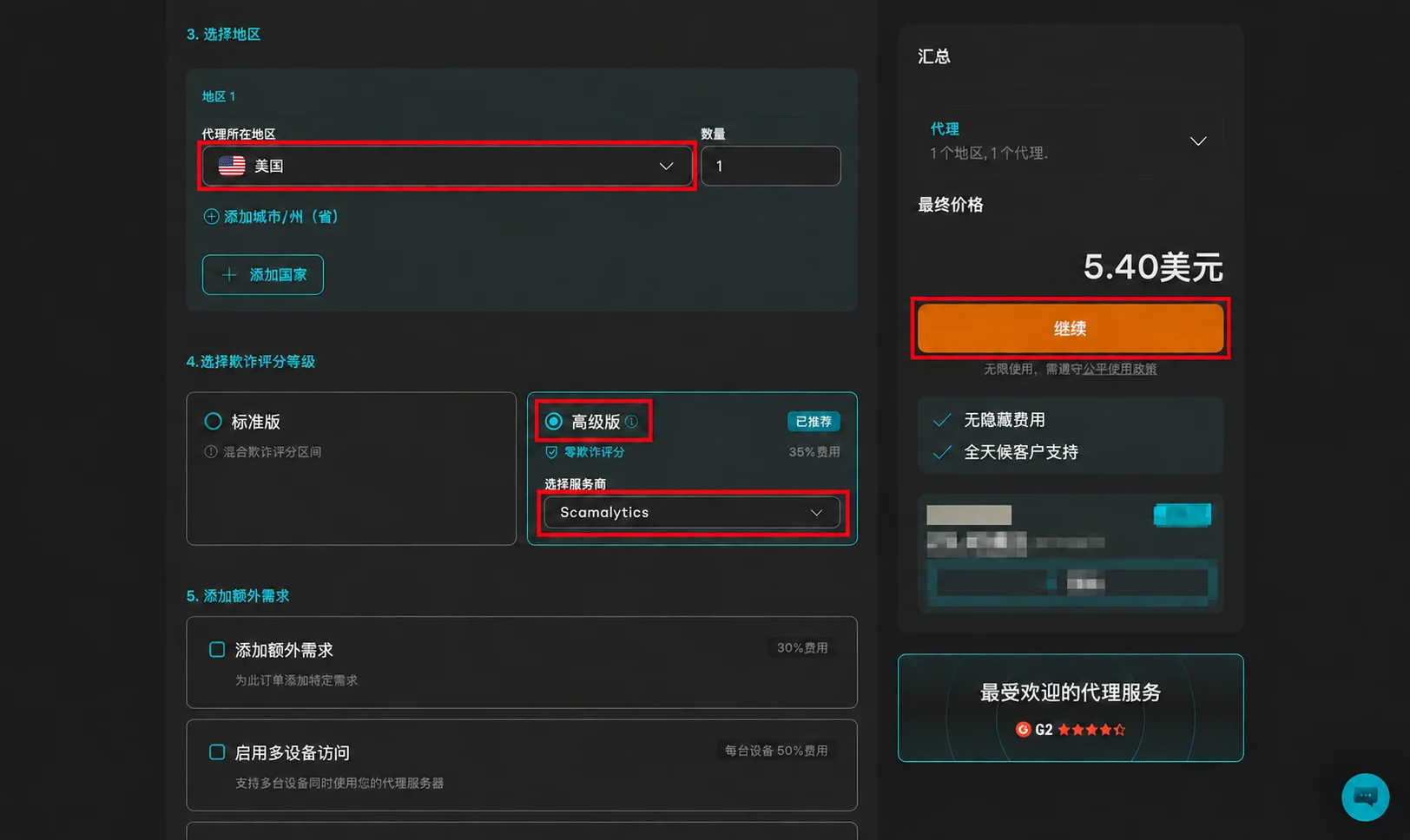Viewport: 1410px width, 840px height.
Task: Click the 最受欢迎的代理服务 banner
Action: (x=1071, y=708)
